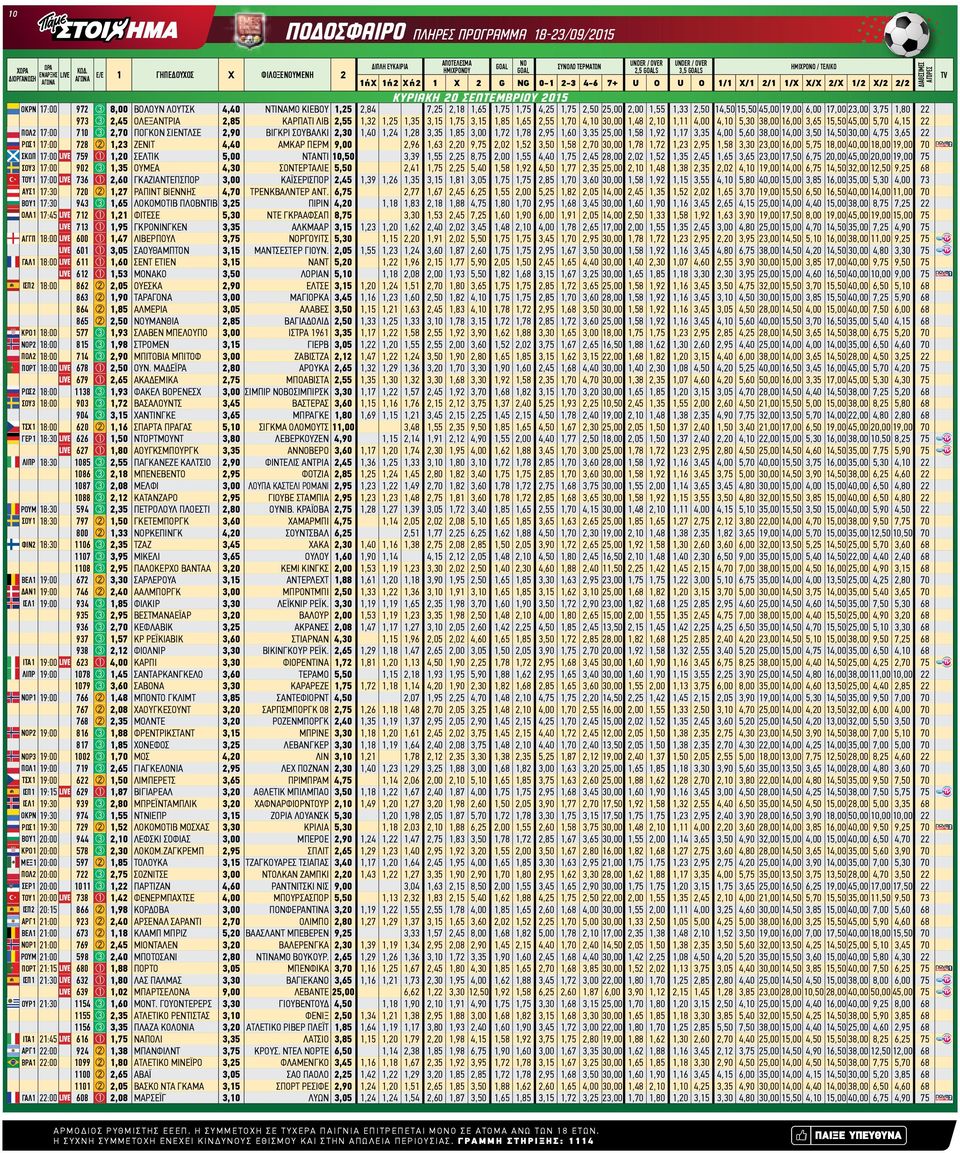The image size is (960, 1153).
Task: Click home odds 8,00 for ΒΟΛΟΥΝ ΛΟΥΤΣΚ
Action: point(118,109)
